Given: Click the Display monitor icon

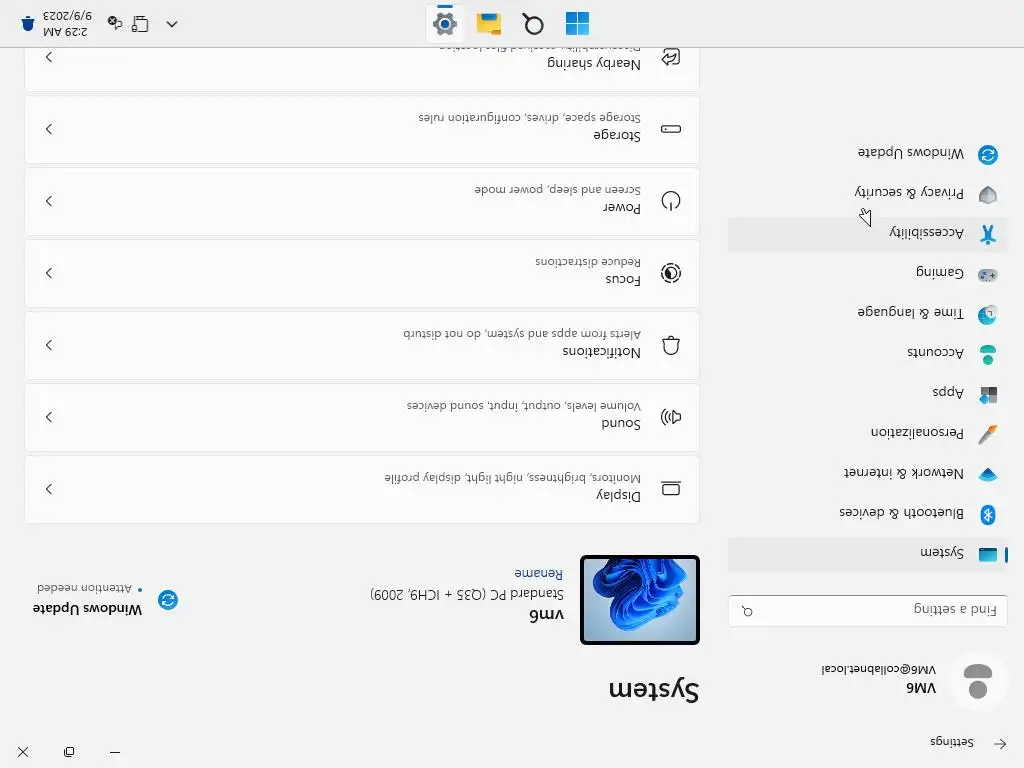Looking at the screenshot, I should point(671,488).
